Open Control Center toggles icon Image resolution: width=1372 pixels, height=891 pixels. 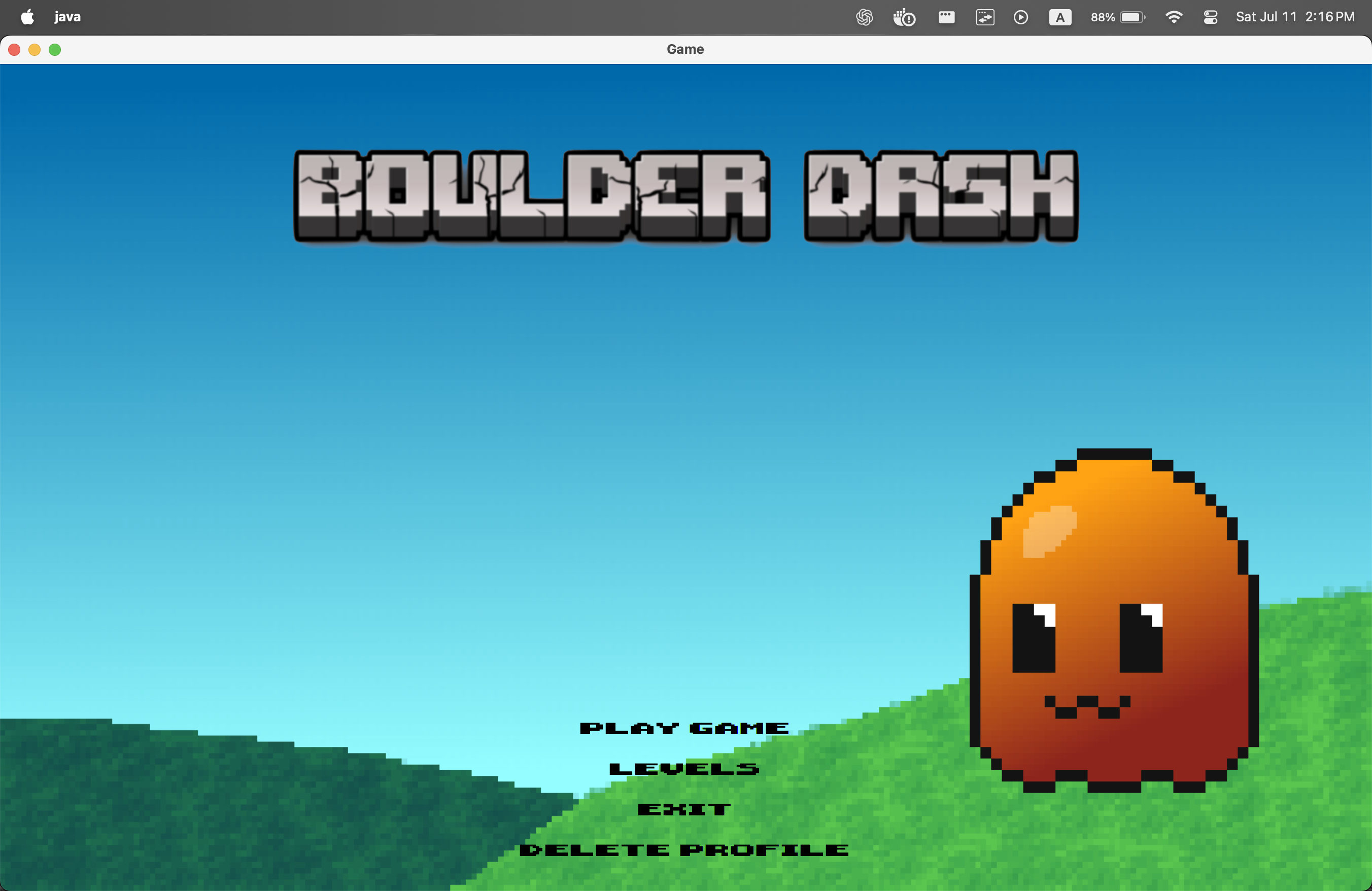(x=1210, y=17)
